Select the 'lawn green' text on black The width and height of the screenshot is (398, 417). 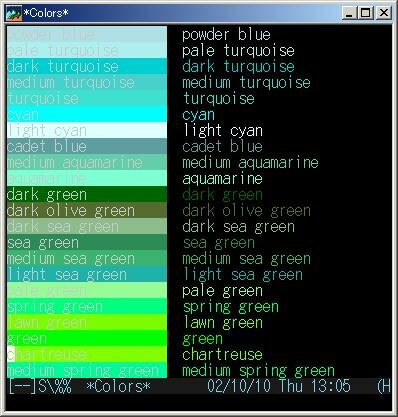(223, 323)
